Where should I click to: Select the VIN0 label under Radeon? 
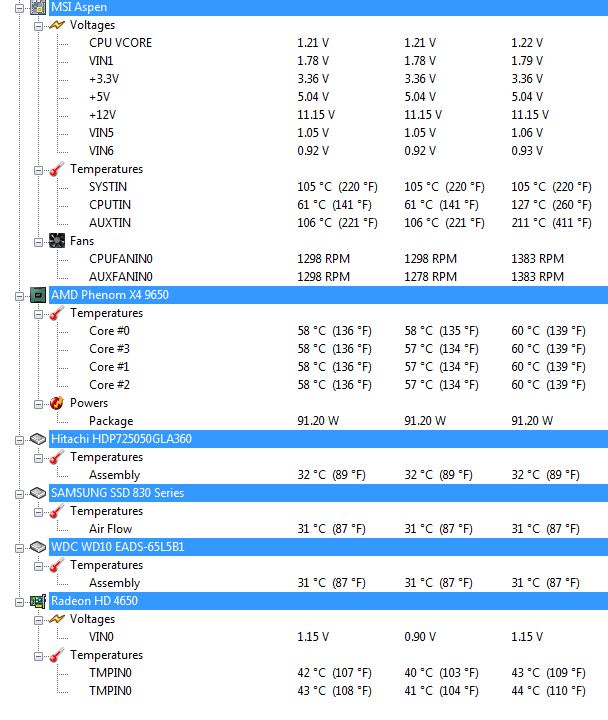coord(101,637)
